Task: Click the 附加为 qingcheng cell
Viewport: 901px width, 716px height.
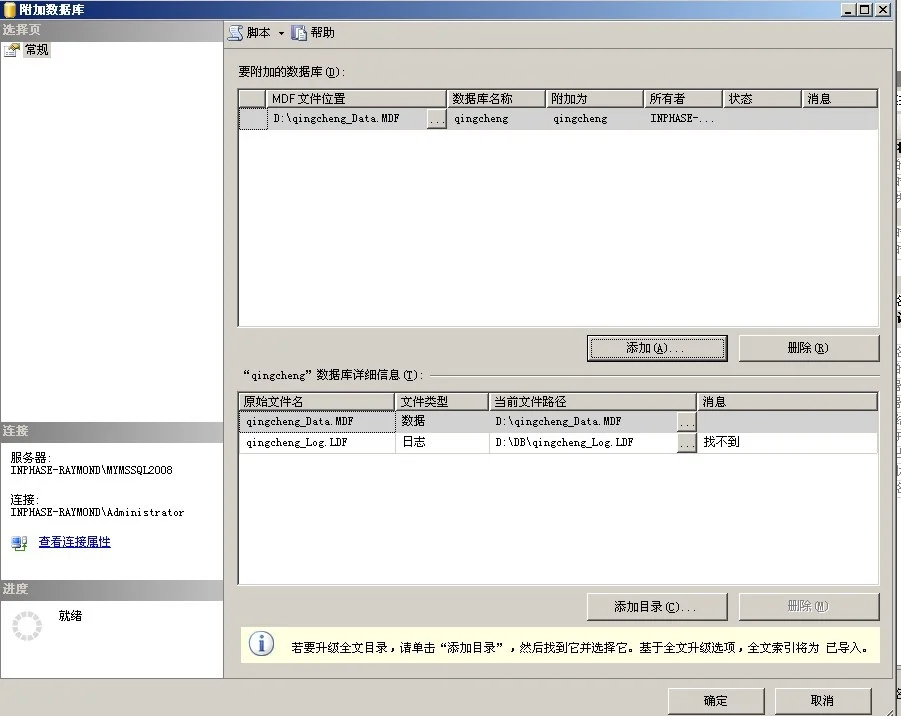Action: [x=580, y=119]
